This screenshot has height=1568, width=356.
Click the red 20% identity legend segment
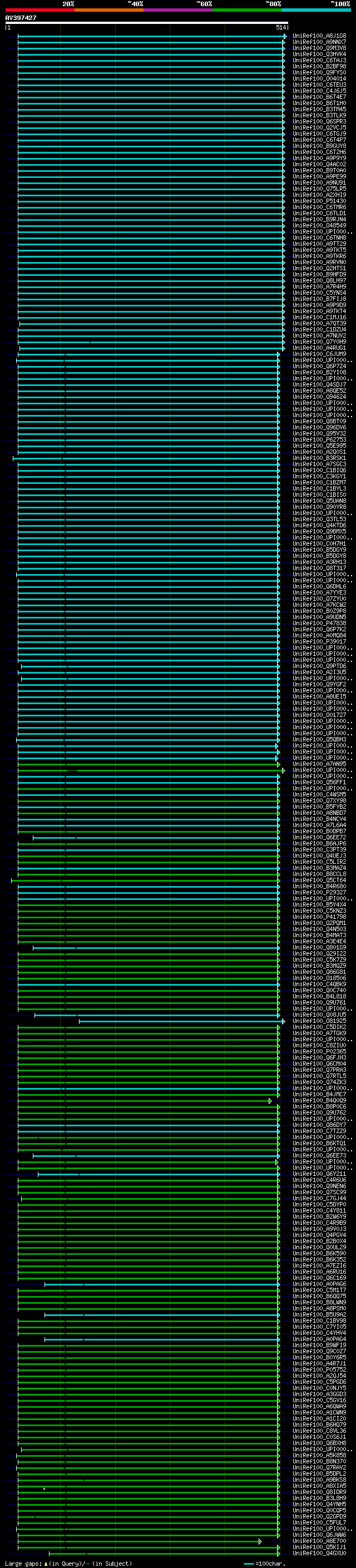(39, 10)
